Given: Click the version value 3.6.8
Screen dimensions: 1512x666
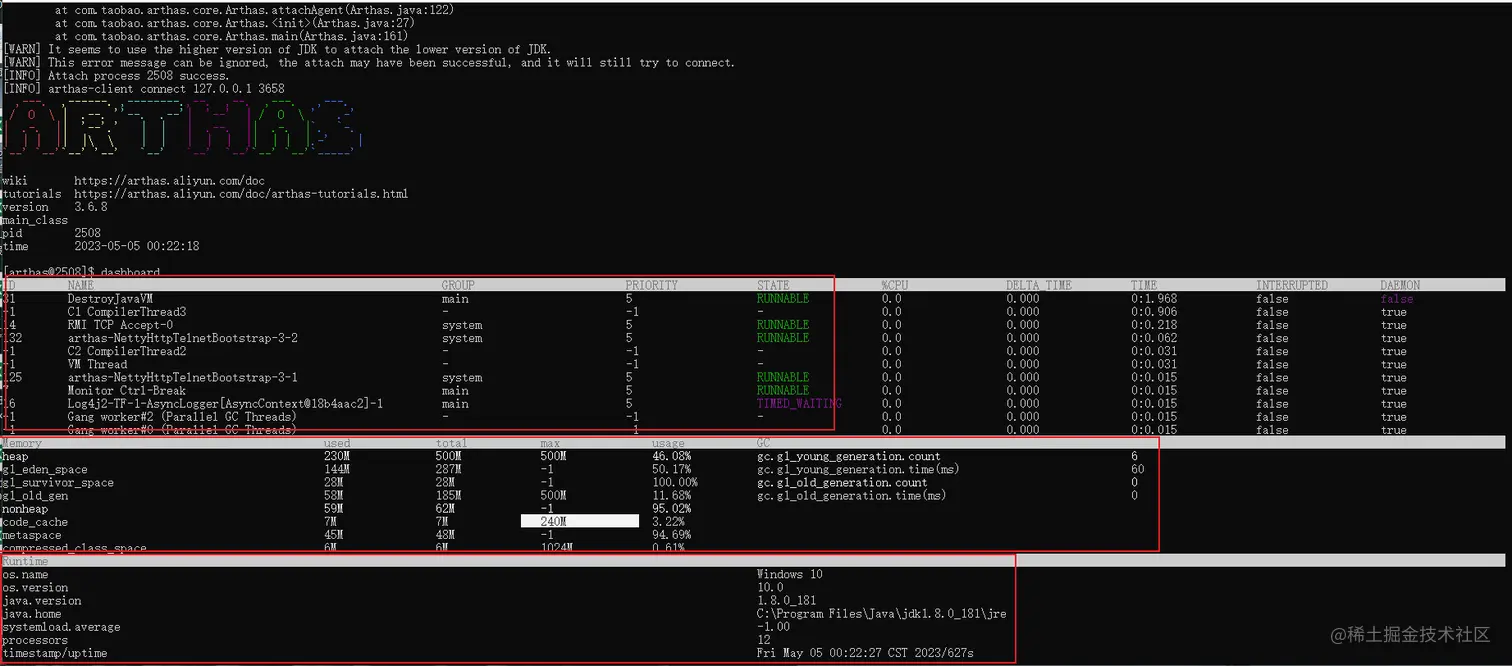Looking at the screenshot, I should (91, 207).
